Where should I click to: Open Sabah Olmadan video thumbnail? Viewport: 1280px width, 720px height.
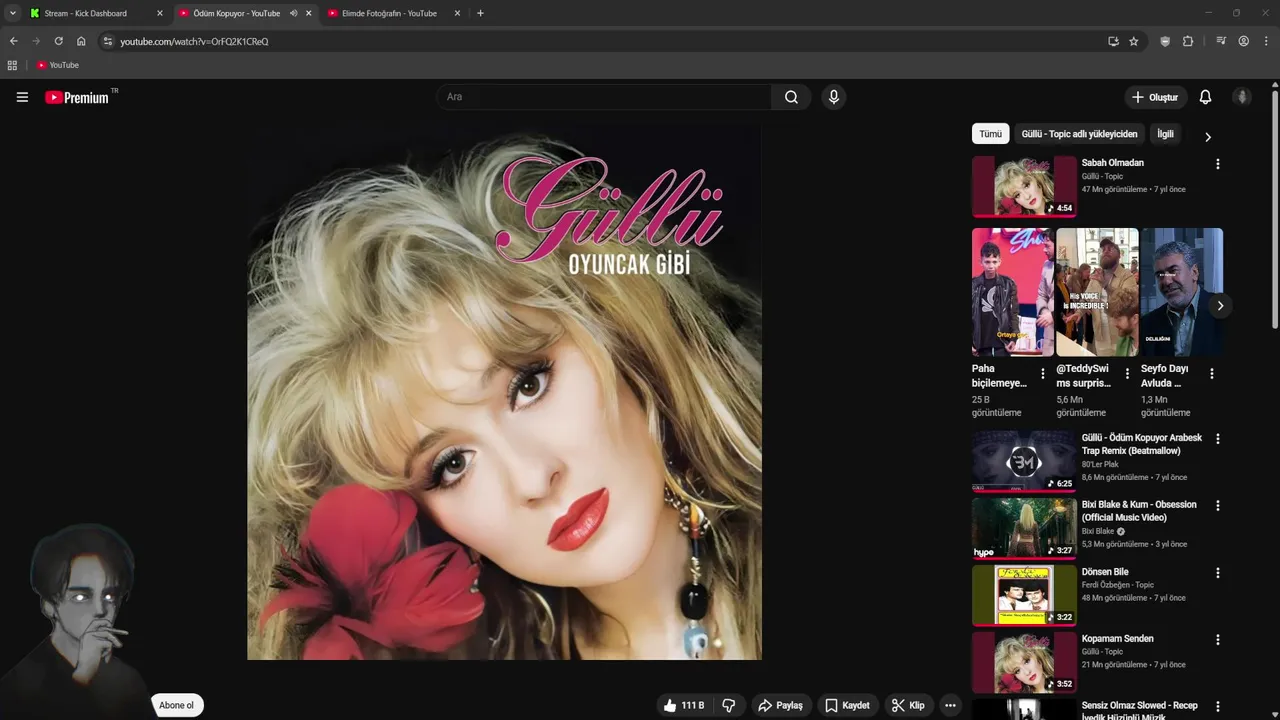1024,186
